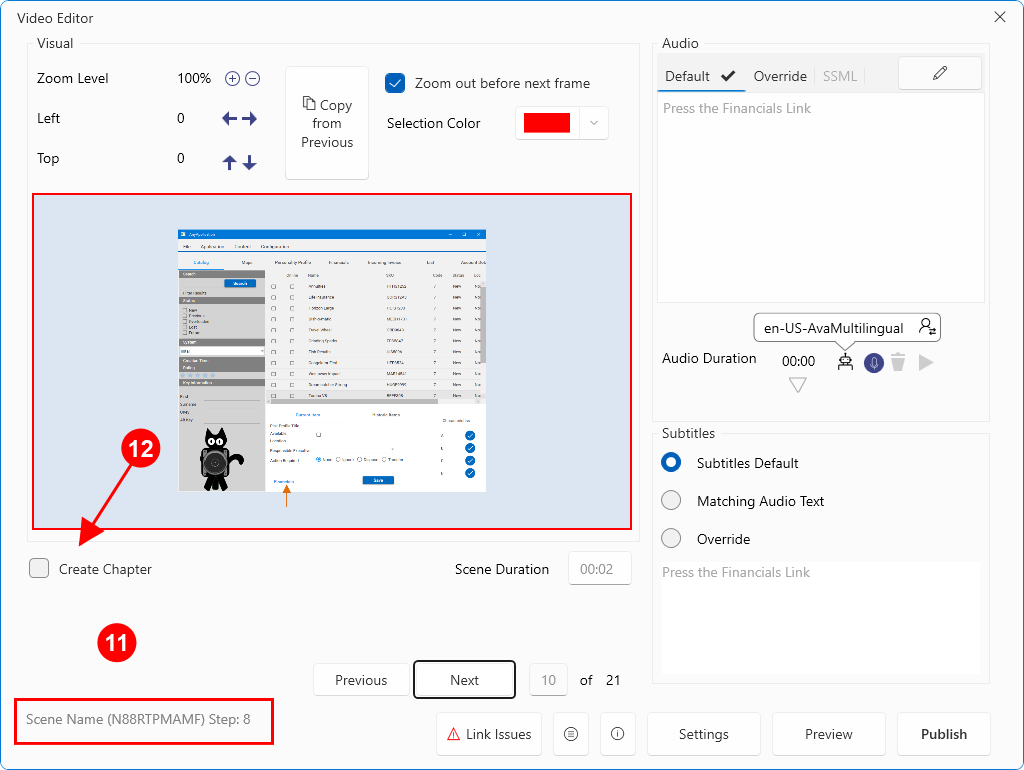Select the Matching Audio Text radio option
Screen dimensions: 1024x770
(x=671, y=501)
